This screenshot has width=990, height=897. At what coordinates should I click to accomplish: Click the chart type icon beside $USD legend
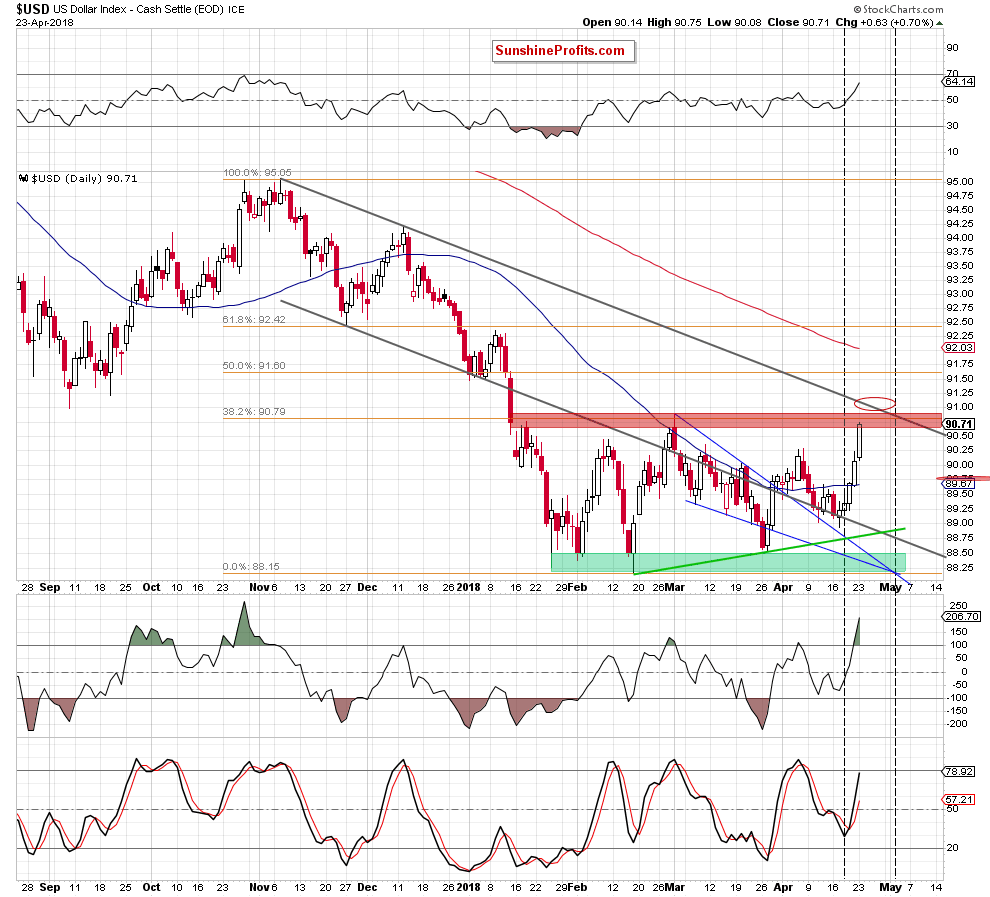tap(24, 179)
